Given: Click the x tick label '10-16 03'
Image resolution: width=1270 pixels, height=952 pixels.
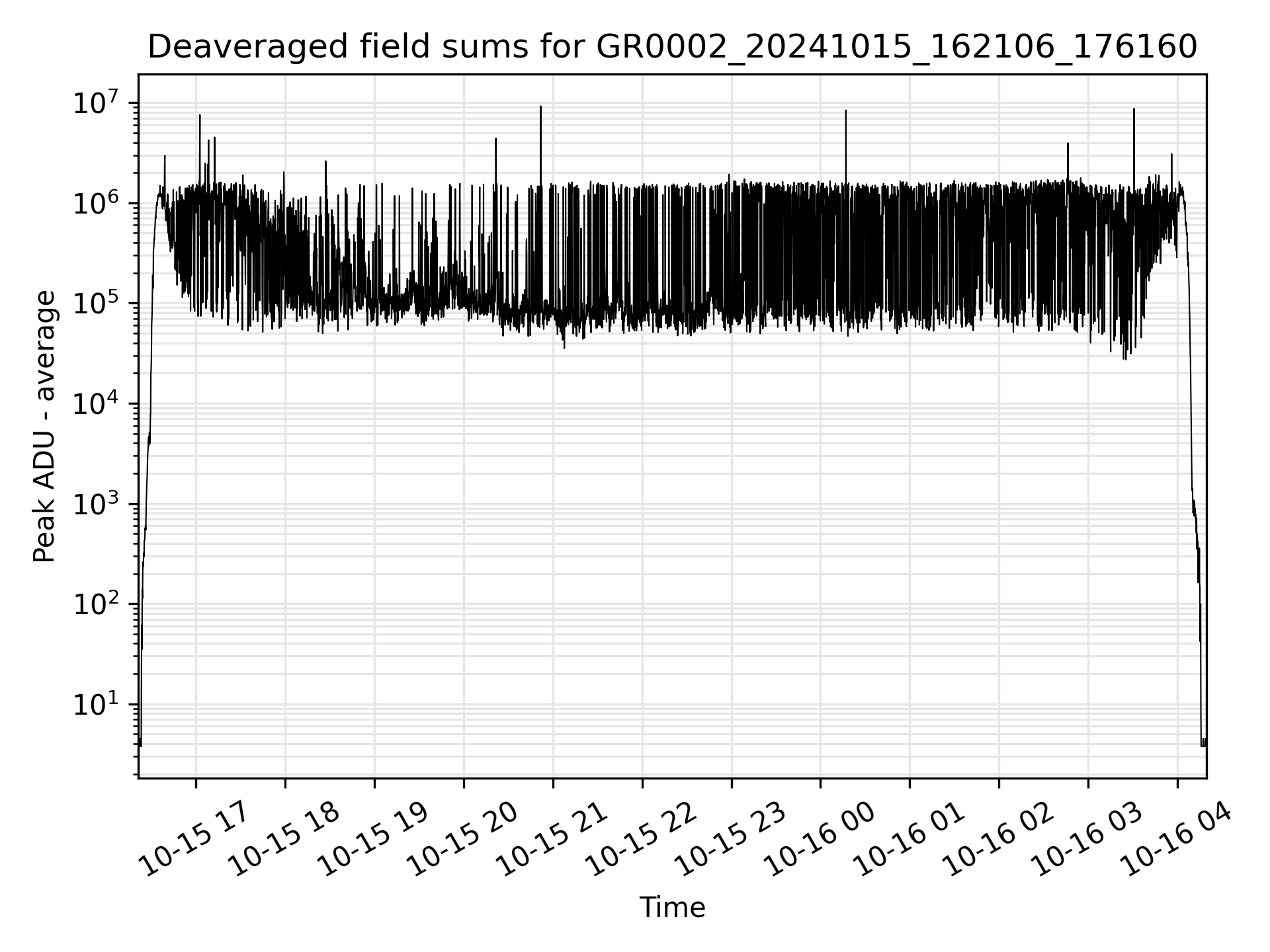Looking at the screenshot, I should tap(1087, 837).
